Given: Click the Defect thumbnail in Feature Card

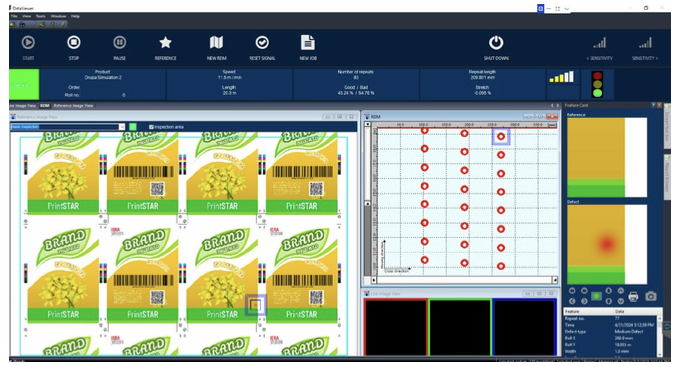Looking at the screenshot, I should [x=607, y=244].
